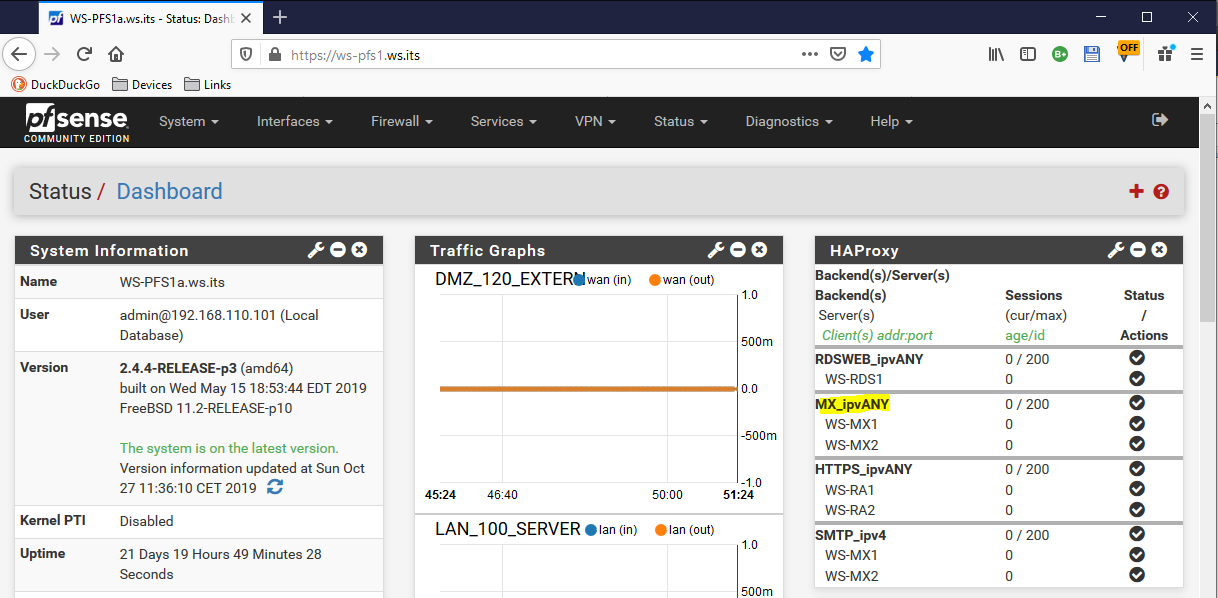
Task: Reload the page in Firefox
Action: coord(84,54)
